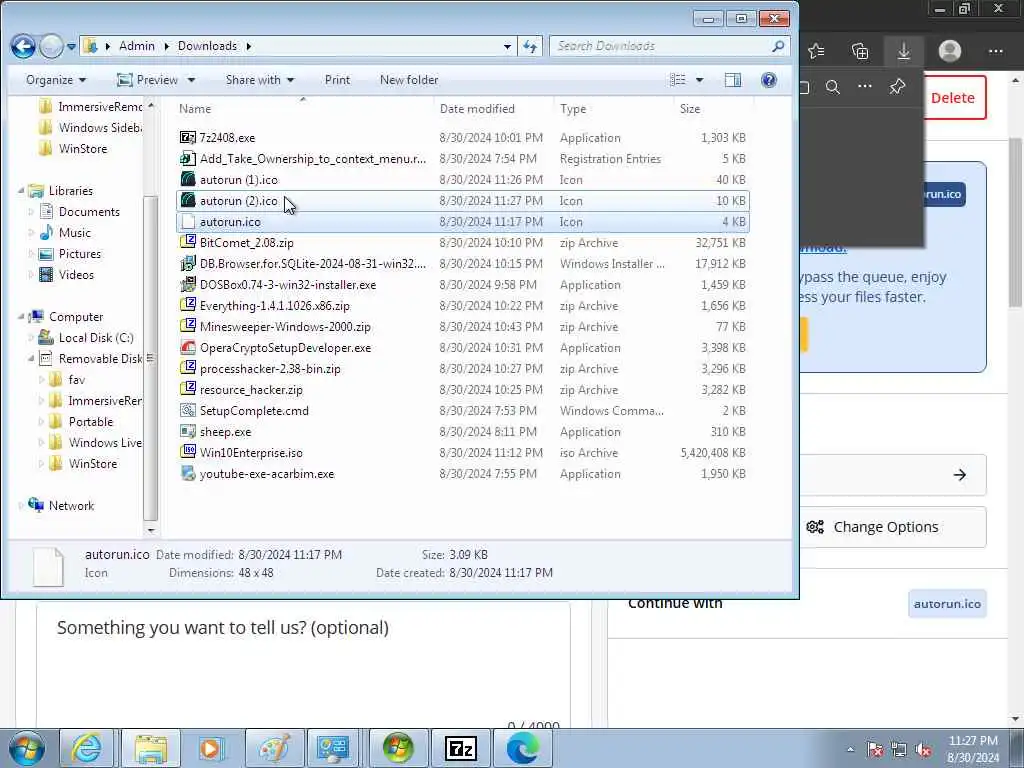Open more options in downloads panel
Viewport: 1024px width, 768px height.
(x=865, y=86)
